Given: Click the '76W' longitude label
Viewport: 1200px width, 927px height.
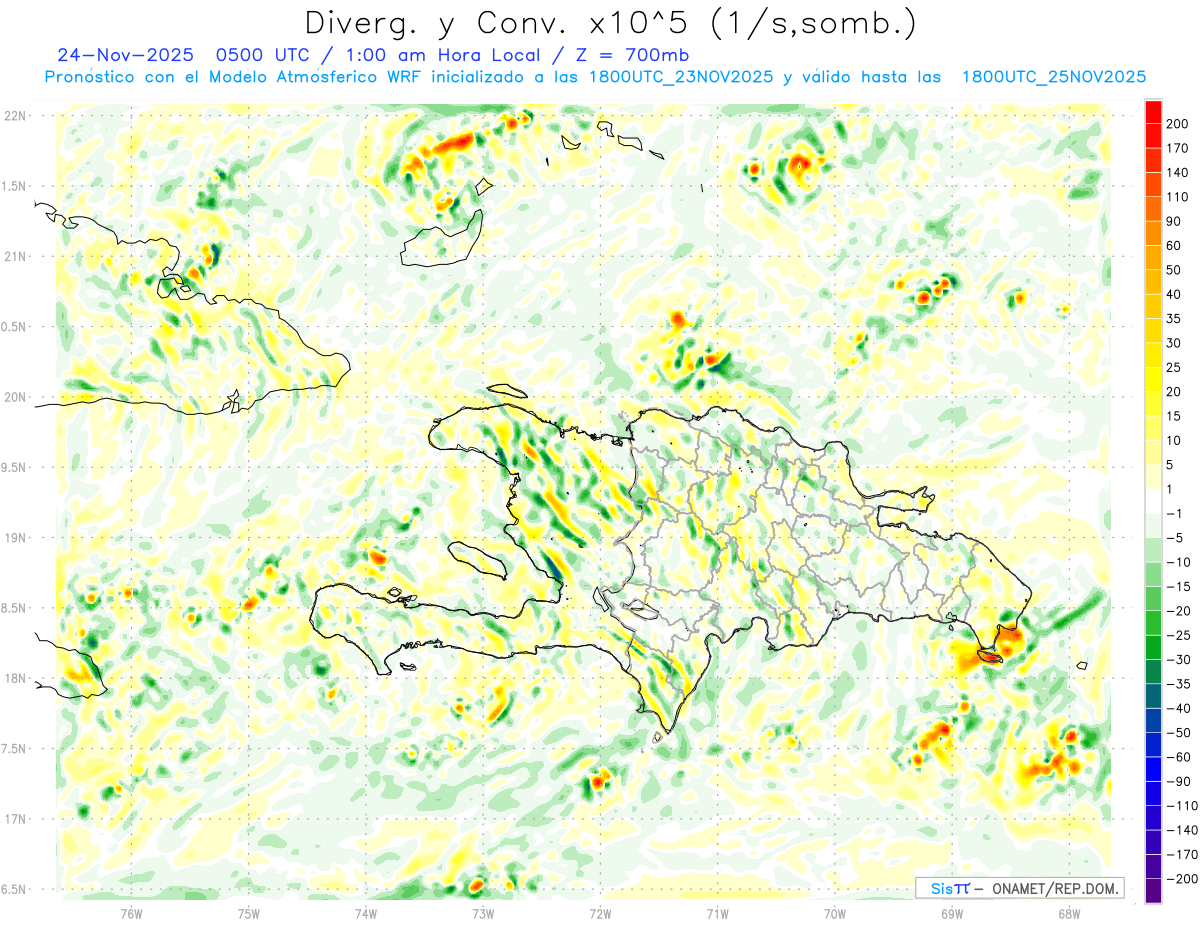Looking at the screenshot, I should pos(131,912).
